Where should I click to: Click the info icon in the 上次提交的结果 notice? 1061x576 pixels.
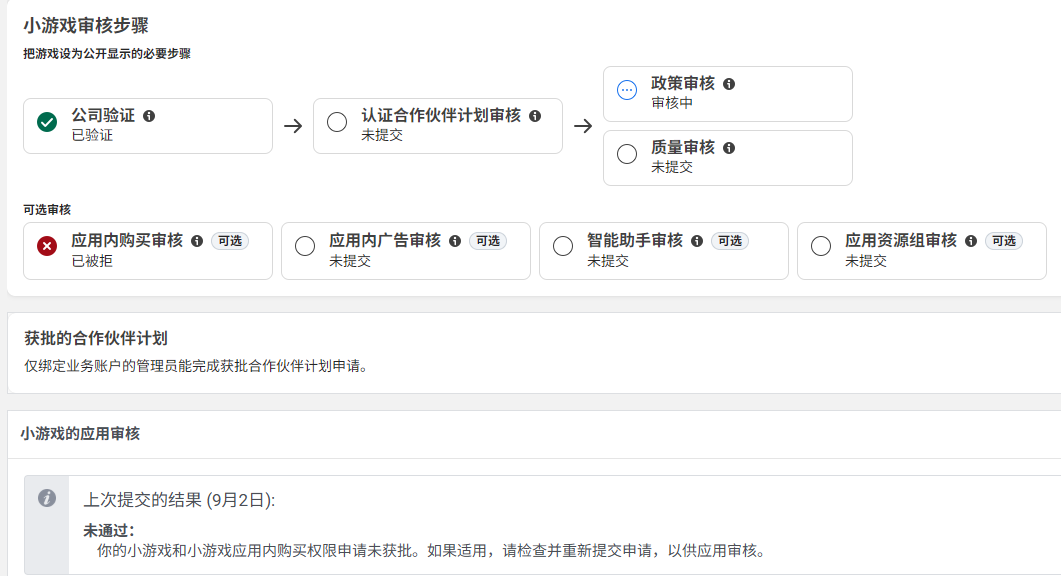(x=47, y=498)
